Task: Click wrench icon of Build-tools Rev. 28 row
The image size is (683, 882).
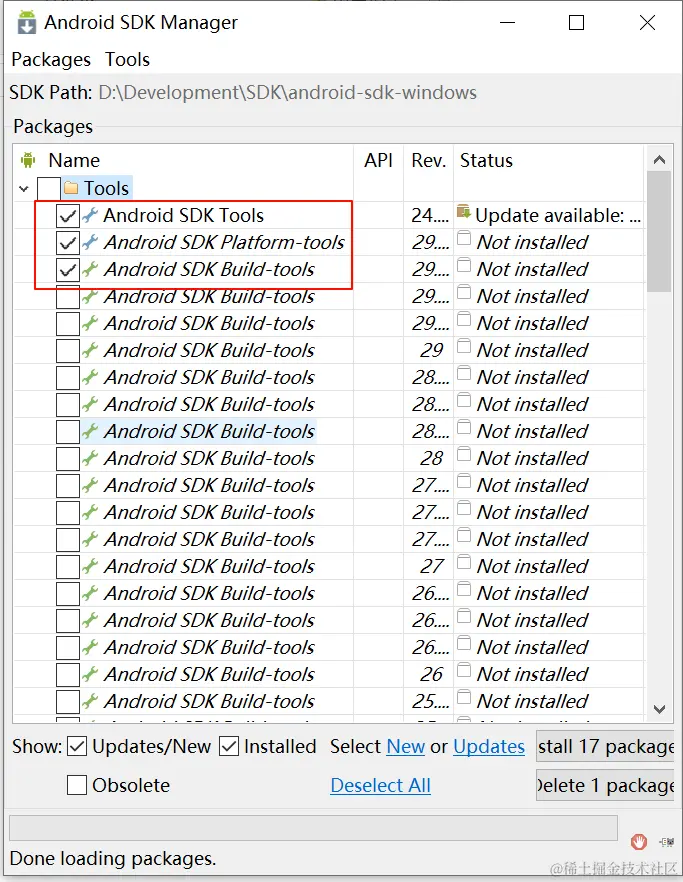Action: coord(90,458)
